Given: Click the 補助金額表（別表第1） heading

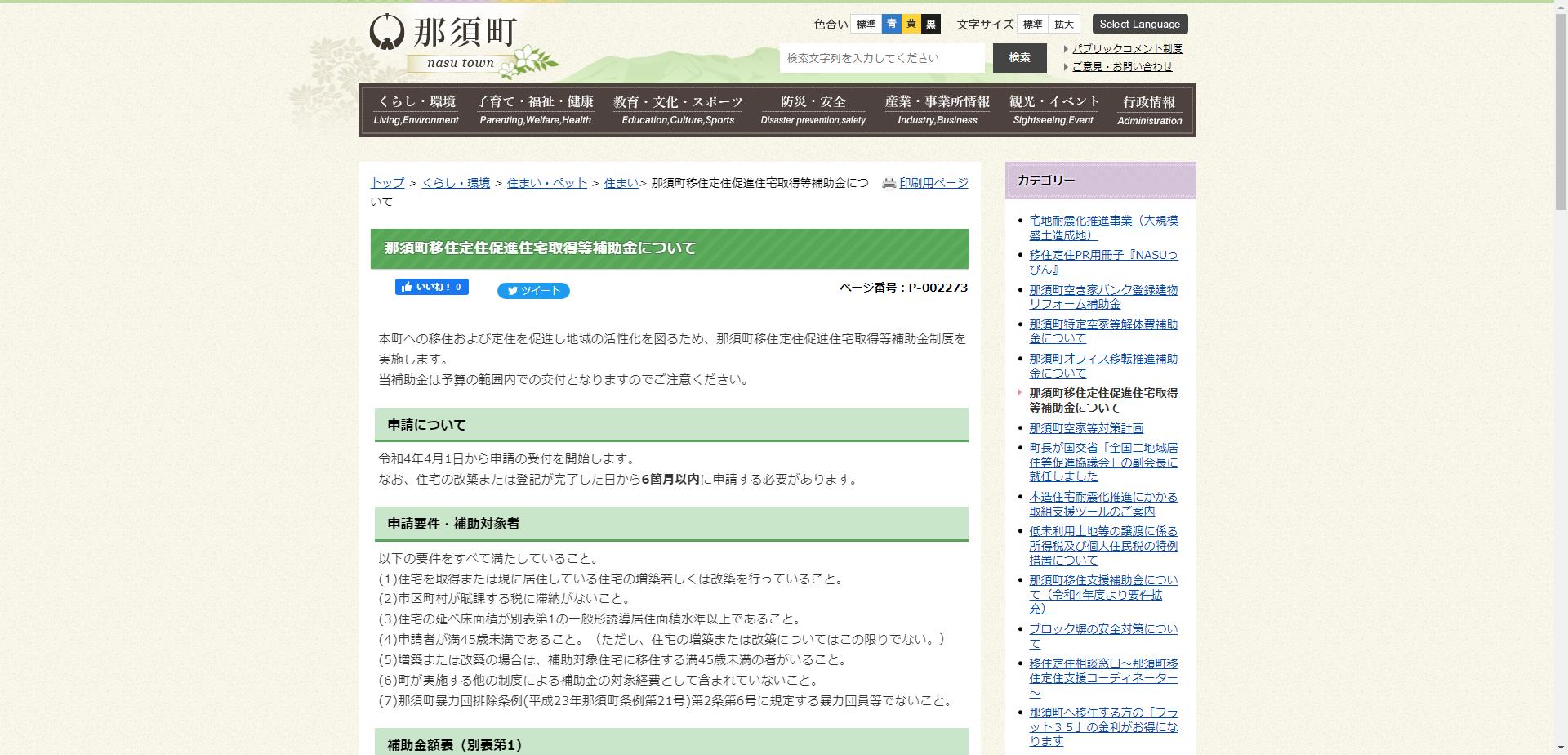Looking at the screenshot, I should [x=671, y=742].
